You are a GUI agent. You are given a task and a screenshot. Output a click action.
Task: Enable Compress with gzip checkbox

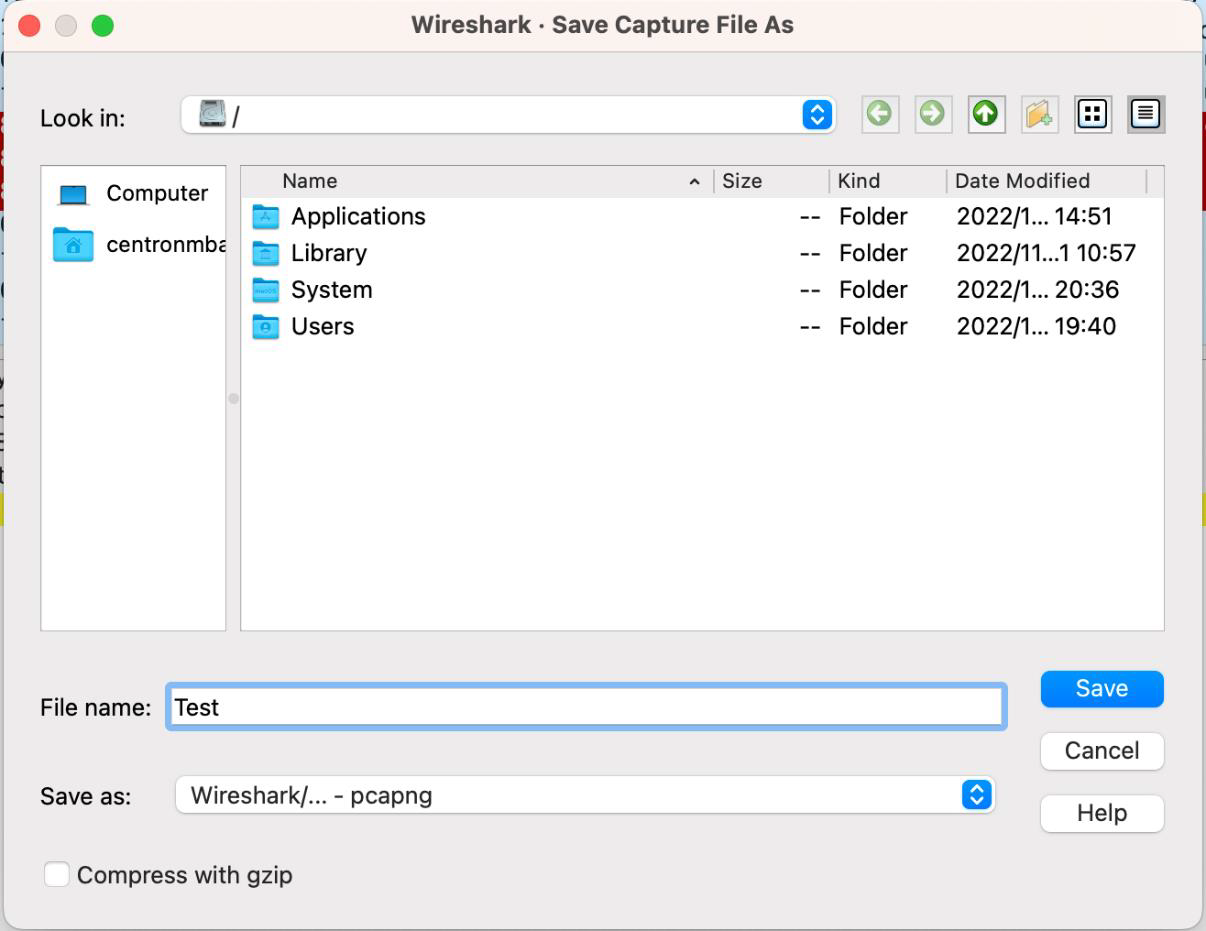(57, 875)
